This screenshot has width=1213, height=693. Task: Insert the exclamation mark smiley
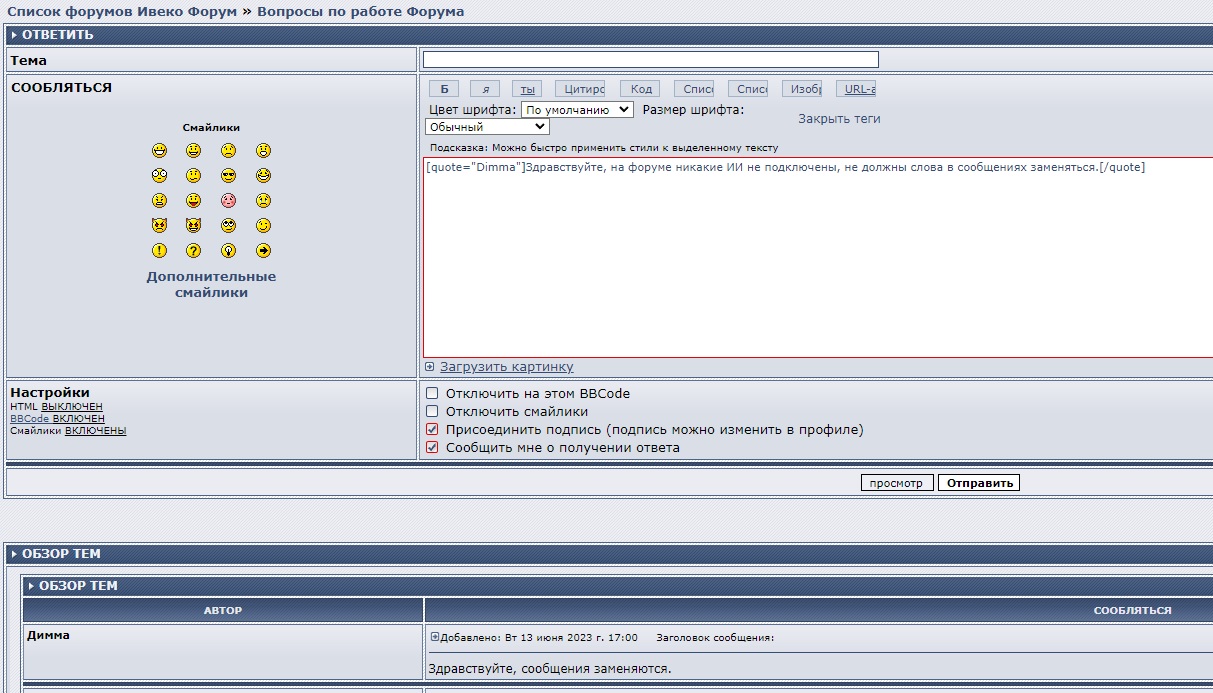click(159, 251)
